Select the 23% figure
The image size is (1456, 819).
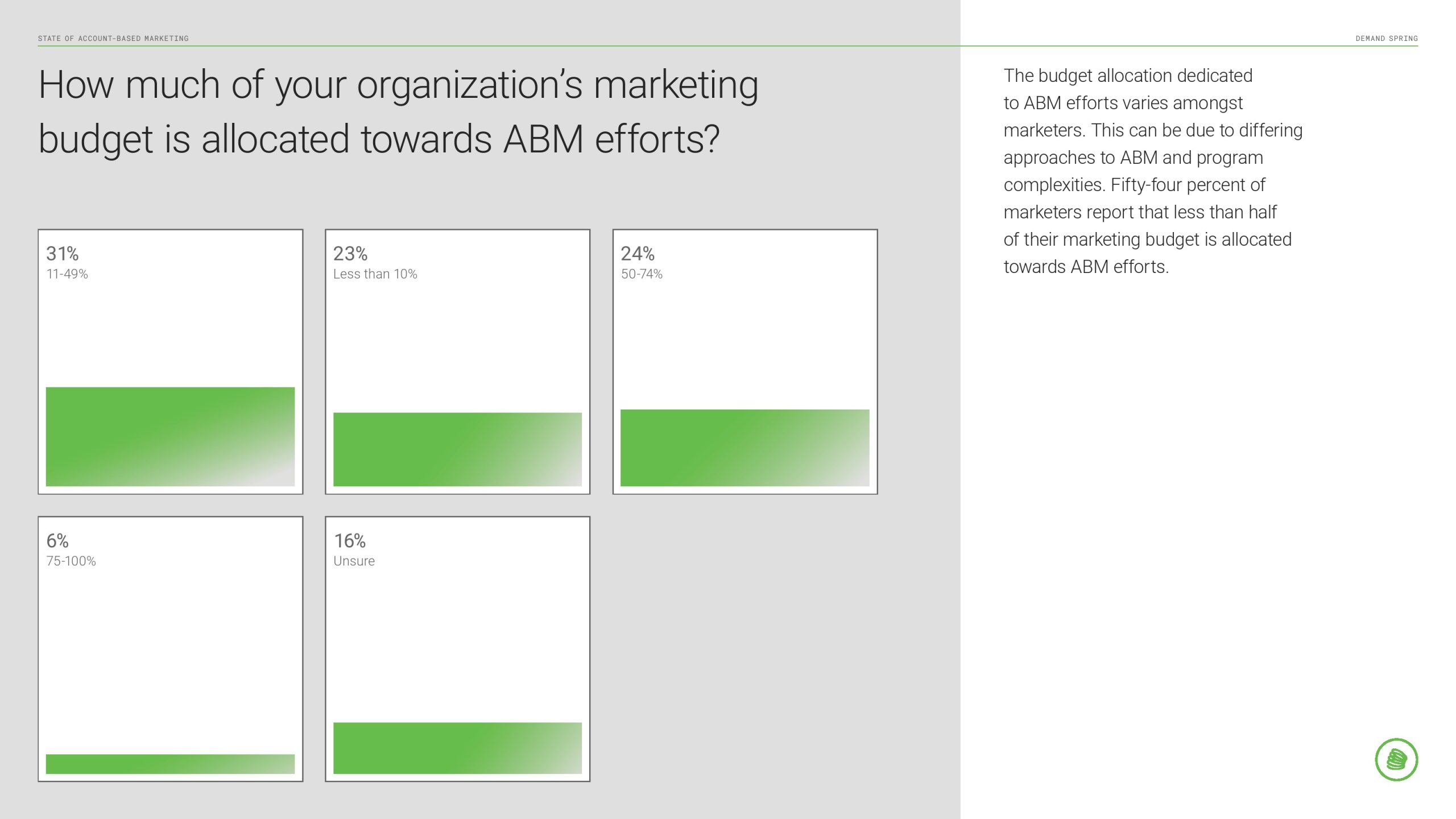tap(350, 254)
